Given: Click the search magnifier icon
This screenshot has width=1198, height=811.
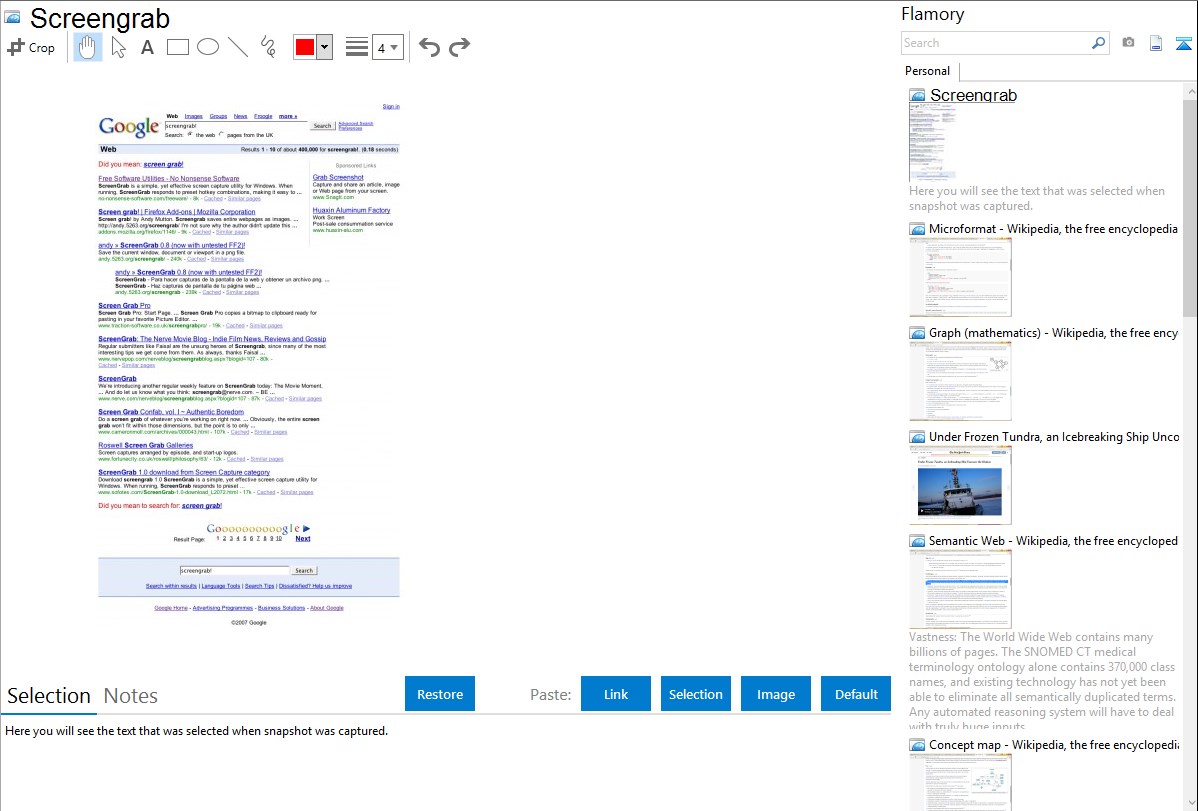Looking at the screenshot, I should click(x=1099, y=43).
